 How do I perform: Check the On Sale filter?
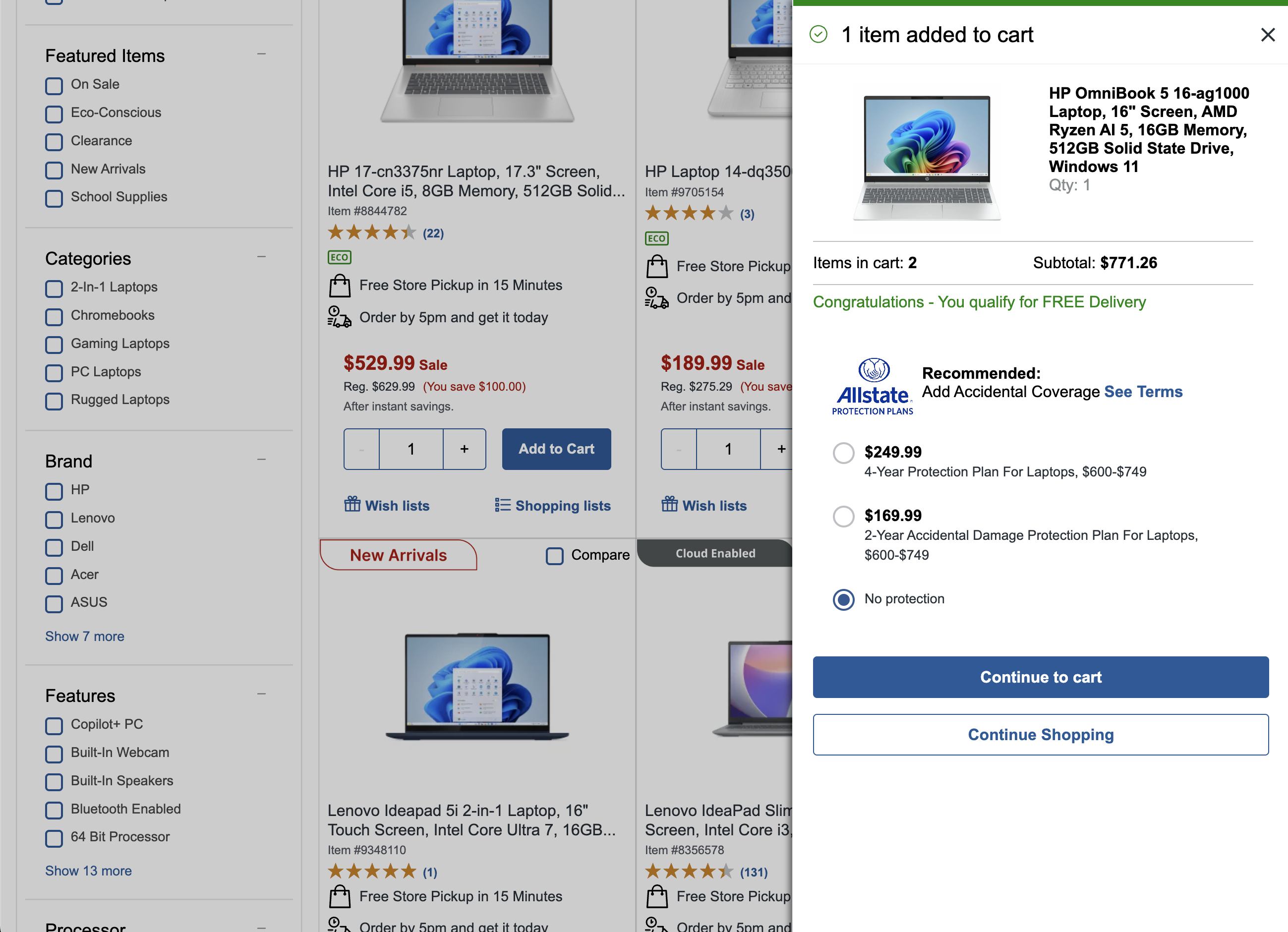[54, 86]
